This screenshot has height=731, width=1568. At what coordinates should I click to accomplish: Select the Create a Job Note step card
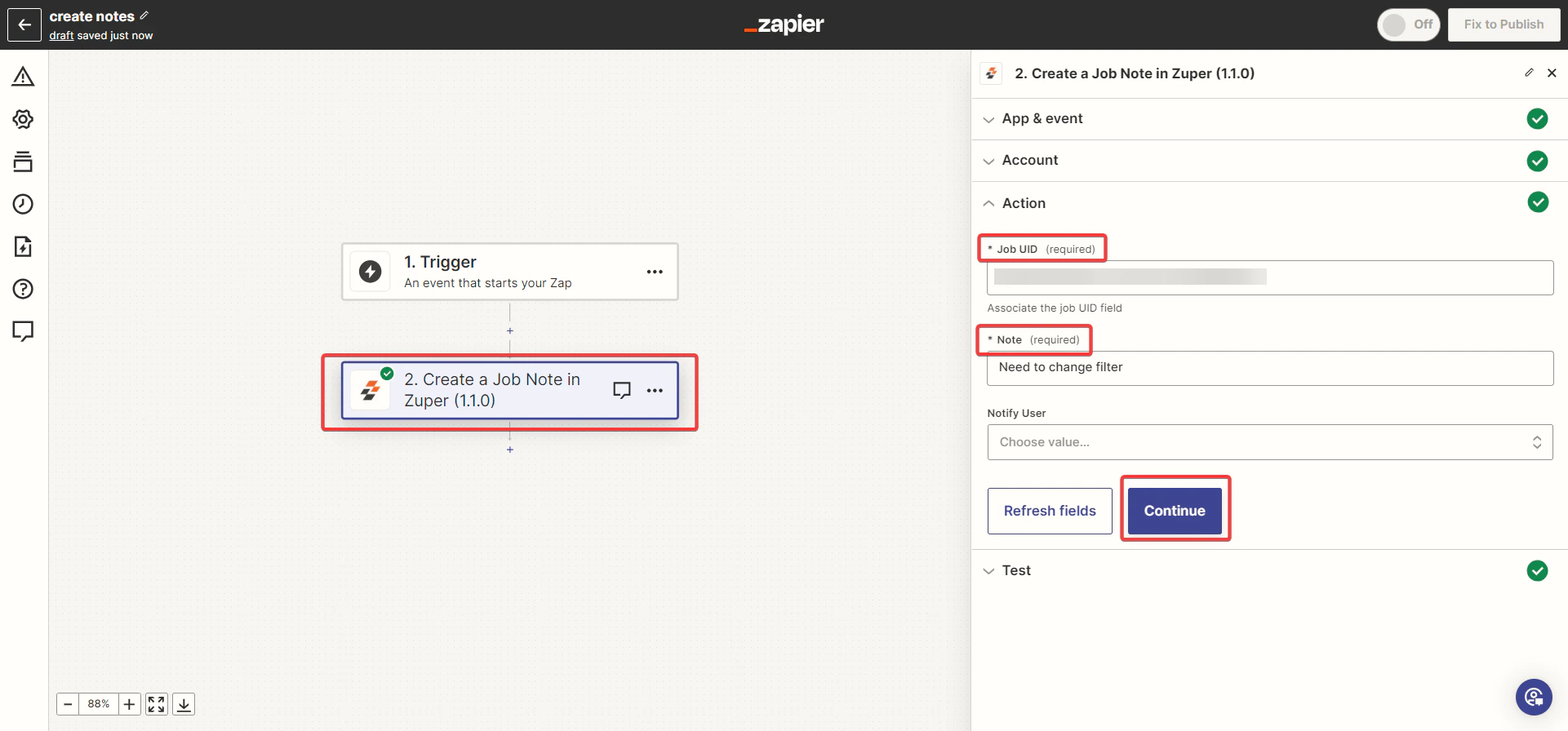509,391
